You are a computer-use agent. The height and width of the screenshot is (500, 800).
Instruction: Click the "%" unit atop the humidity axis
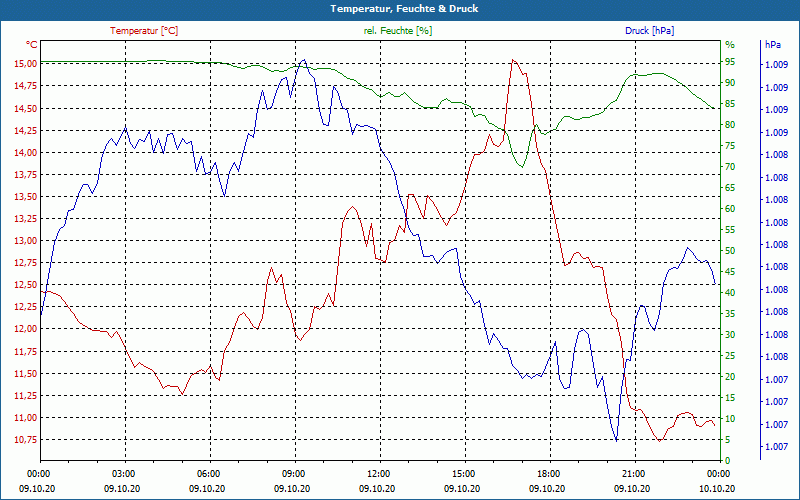click(730, 45)
